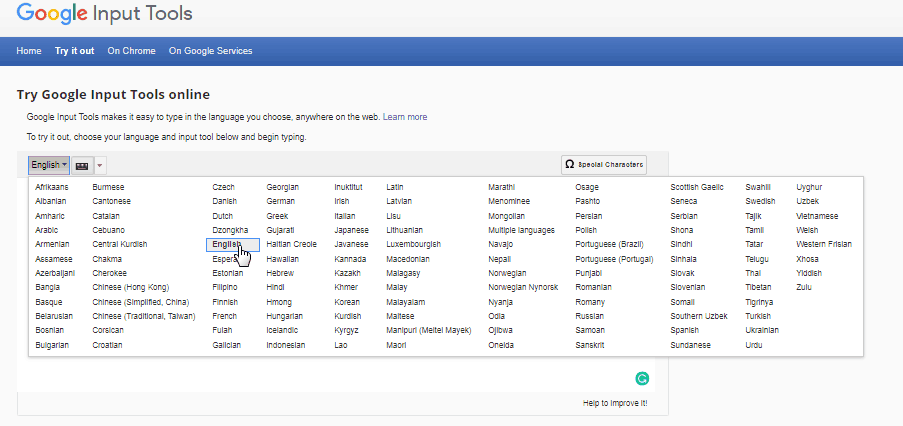This screenshot has width=903, height=426.
Task: Pick Korean from the list
Action: [x=347, y=302]
